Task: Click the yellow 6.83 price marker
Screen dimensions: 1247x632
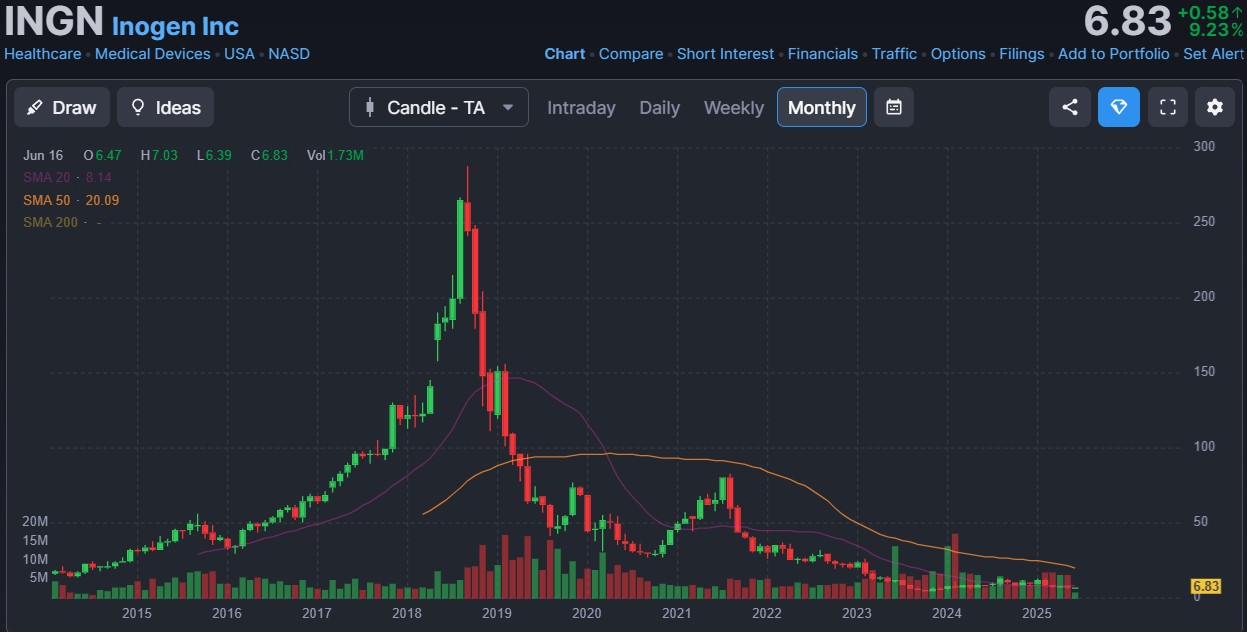Action: point(1205,586)
